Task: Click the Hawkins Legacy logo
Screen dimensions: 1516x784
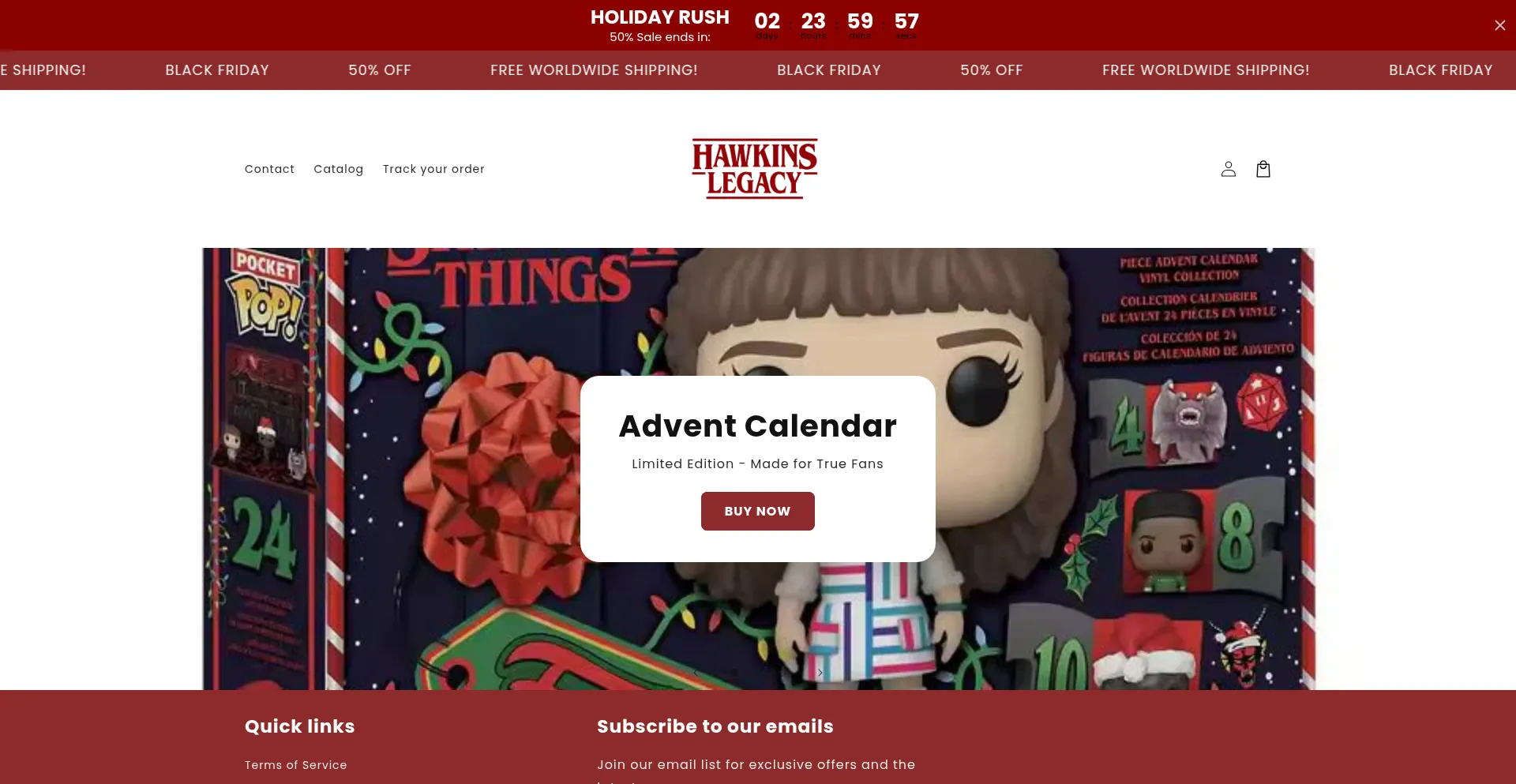Action: tap(755, 169)
